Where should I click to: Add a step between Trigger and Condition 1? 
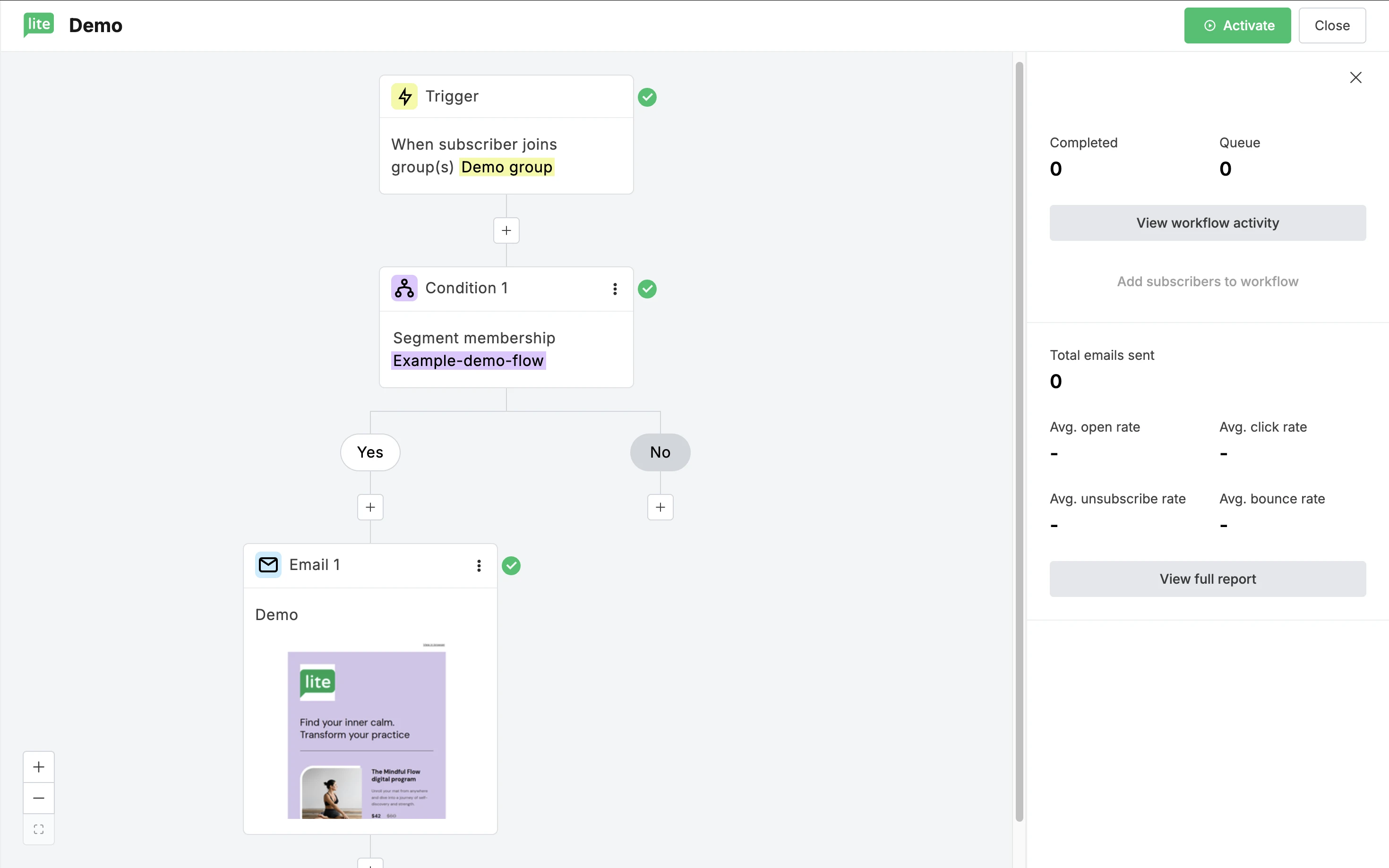pyautogui.click(x=506, y=230)
